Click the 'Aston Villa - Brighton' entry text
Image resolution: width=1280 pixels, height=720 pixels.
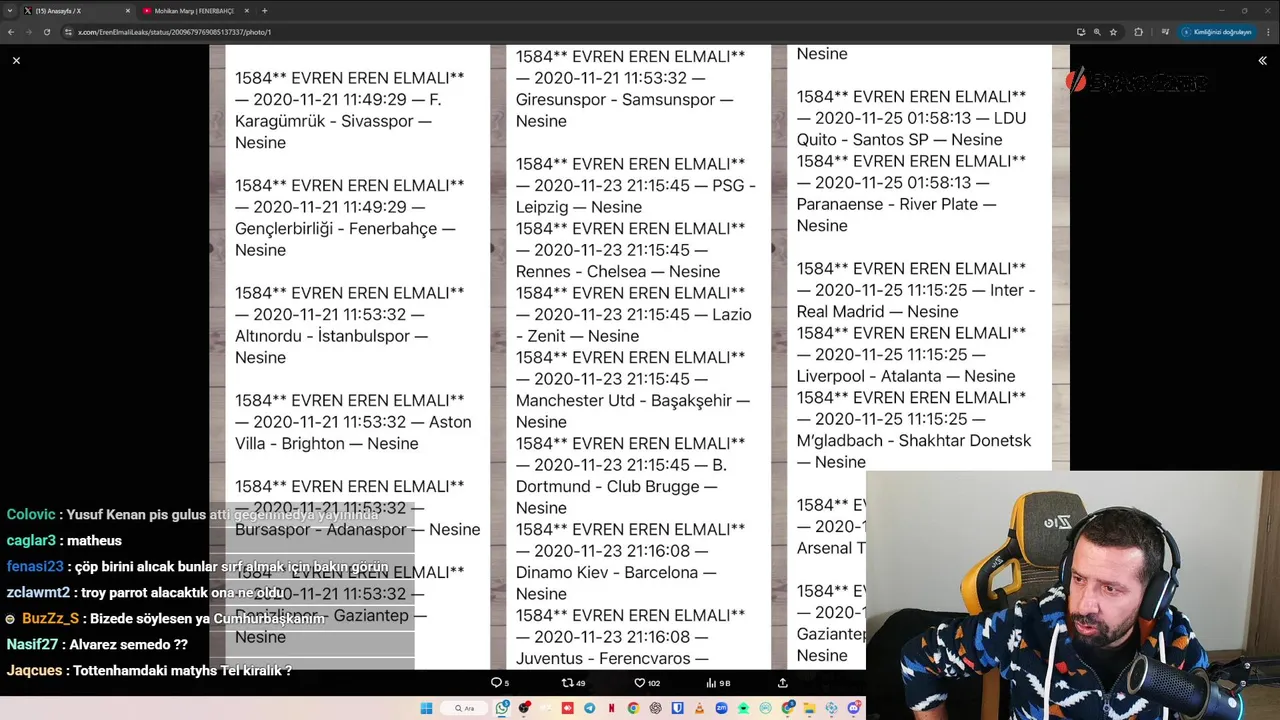click(x=353, y=432)
